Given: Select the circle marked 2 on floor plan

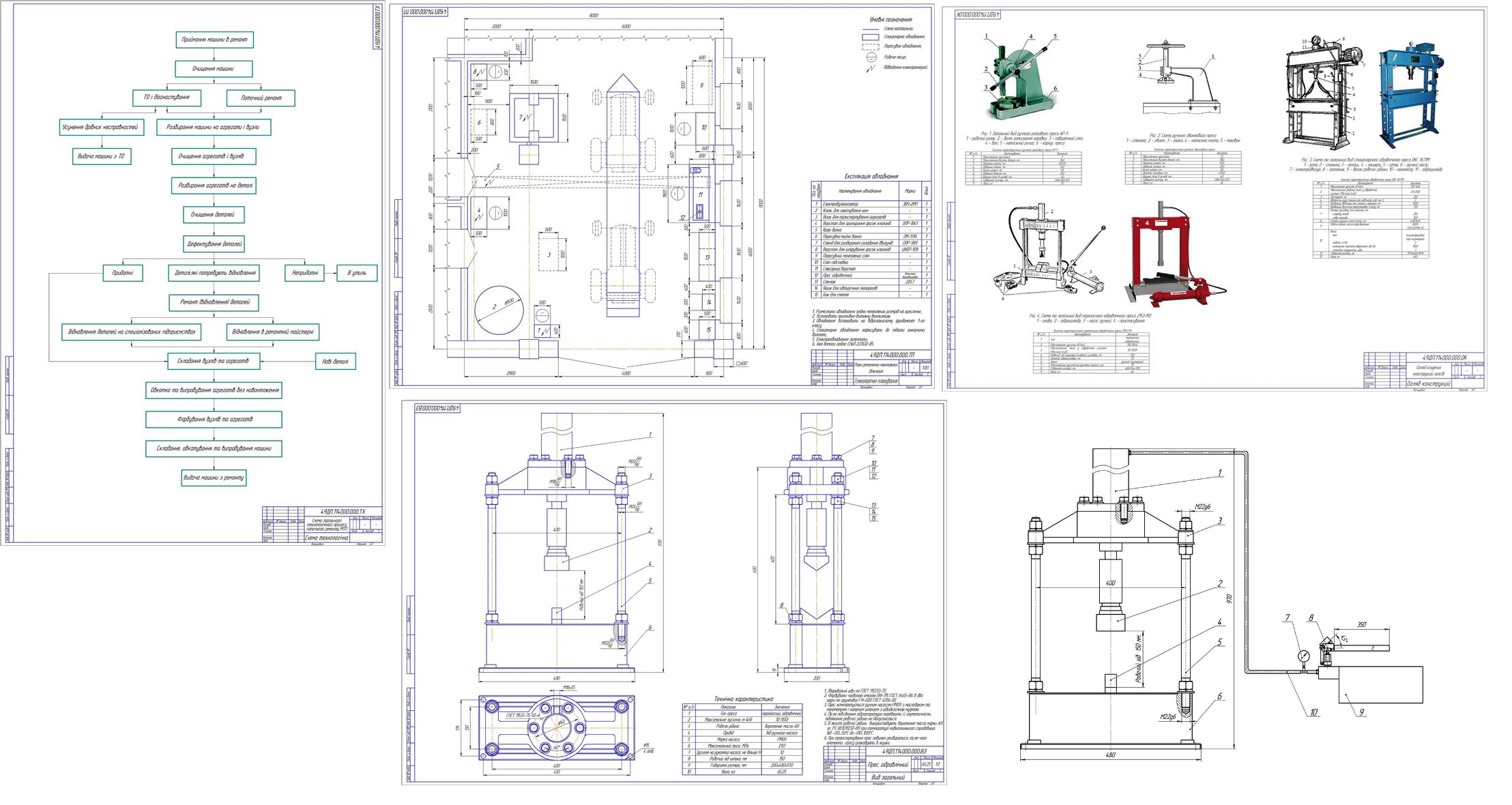Looking at the screenshot, I should pyautogui.click(x=499, y=310).
